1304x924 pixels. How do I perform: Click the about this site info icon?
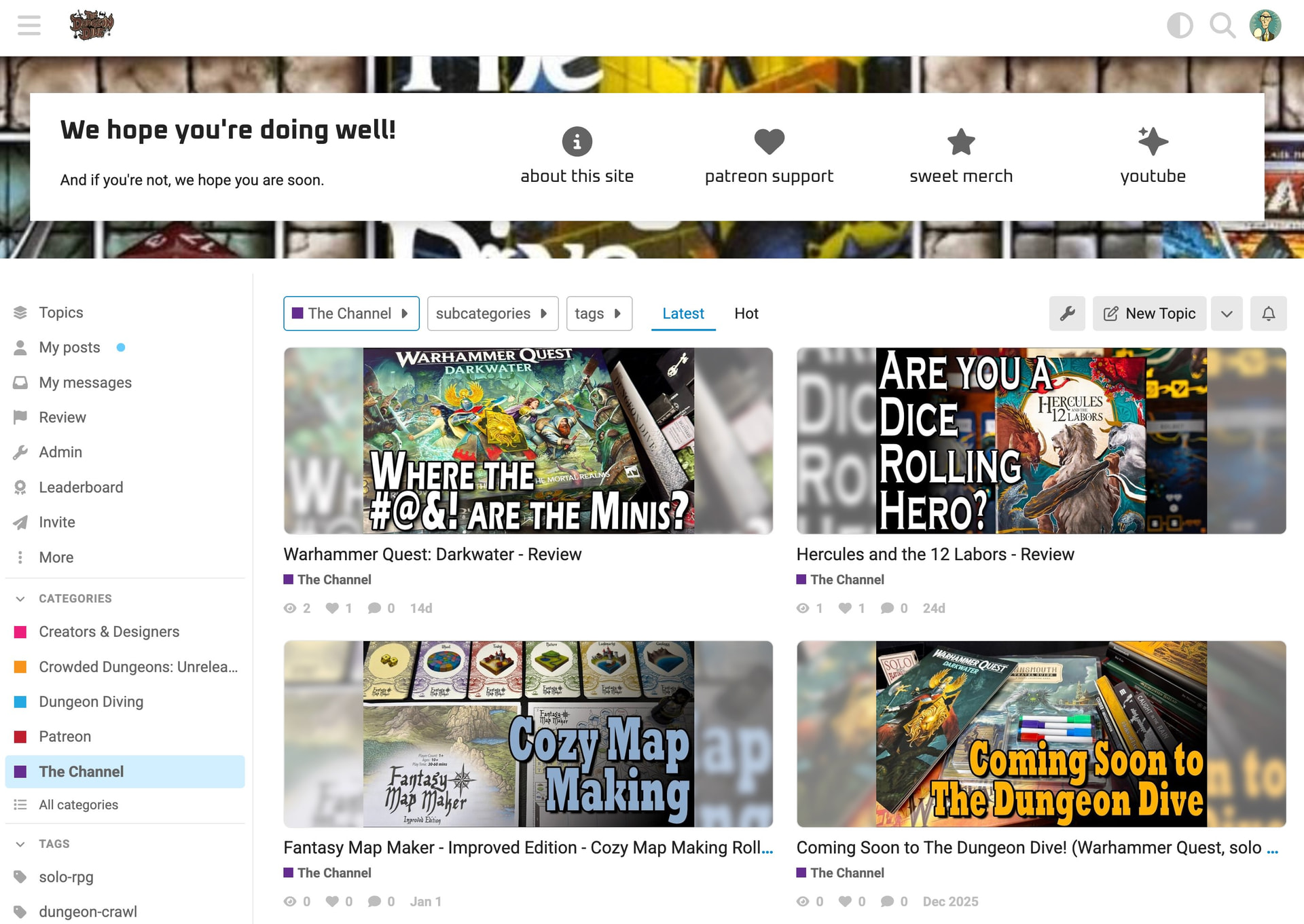[x=577, y=141]
